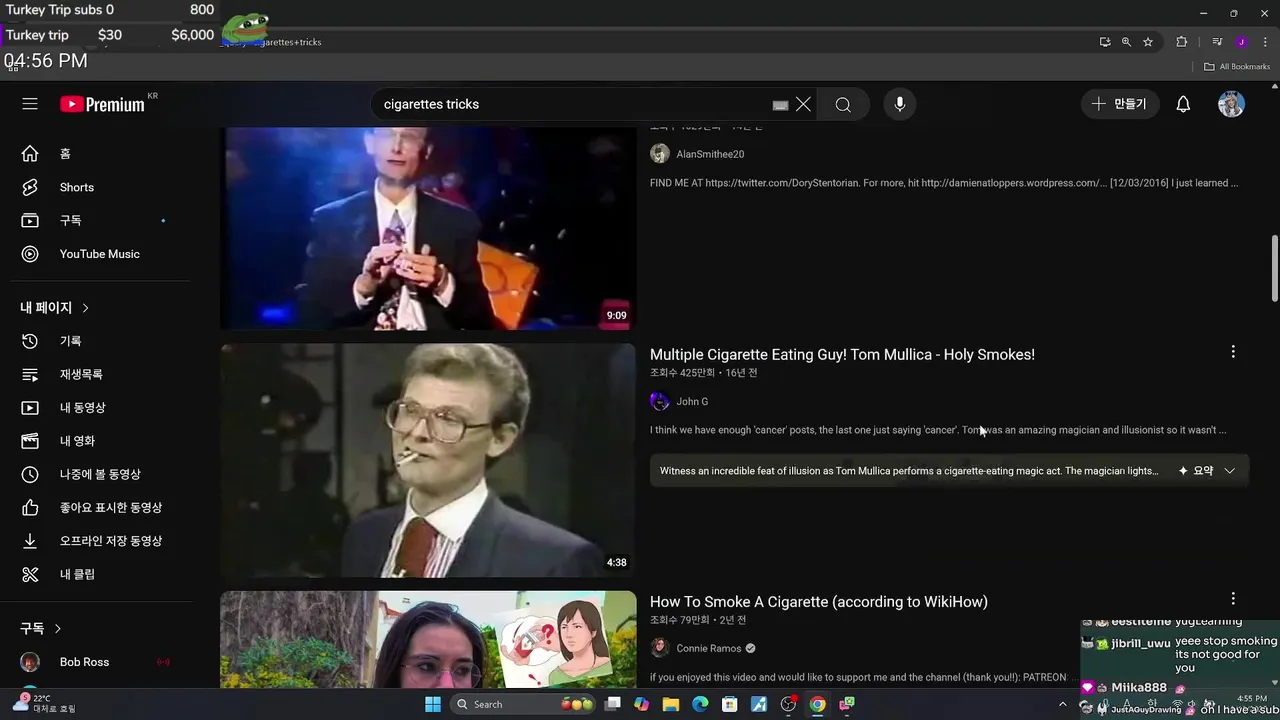
Task: Open the YouTube hamburger guide menu
Action: pos(30,104)
